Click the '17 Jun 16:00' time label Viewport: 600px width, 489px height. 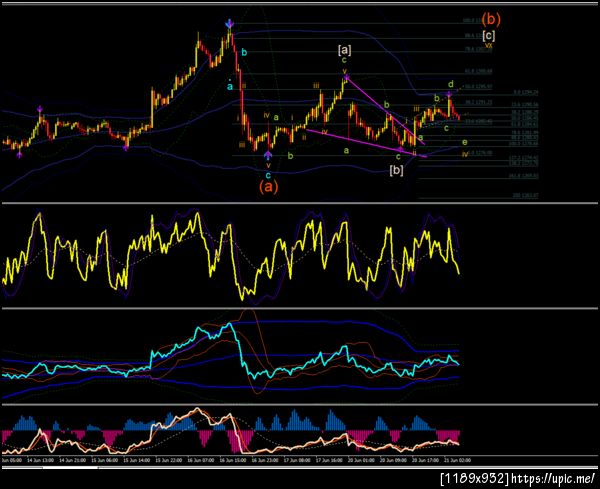329,460
